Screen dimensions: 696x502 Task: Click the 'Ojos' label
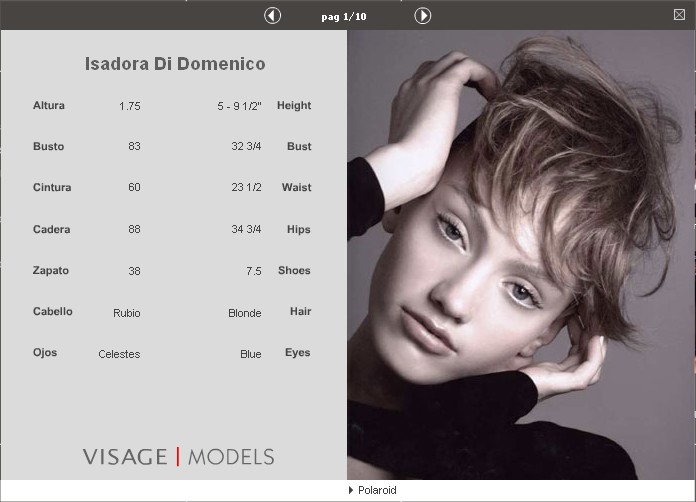coord(45,352)
